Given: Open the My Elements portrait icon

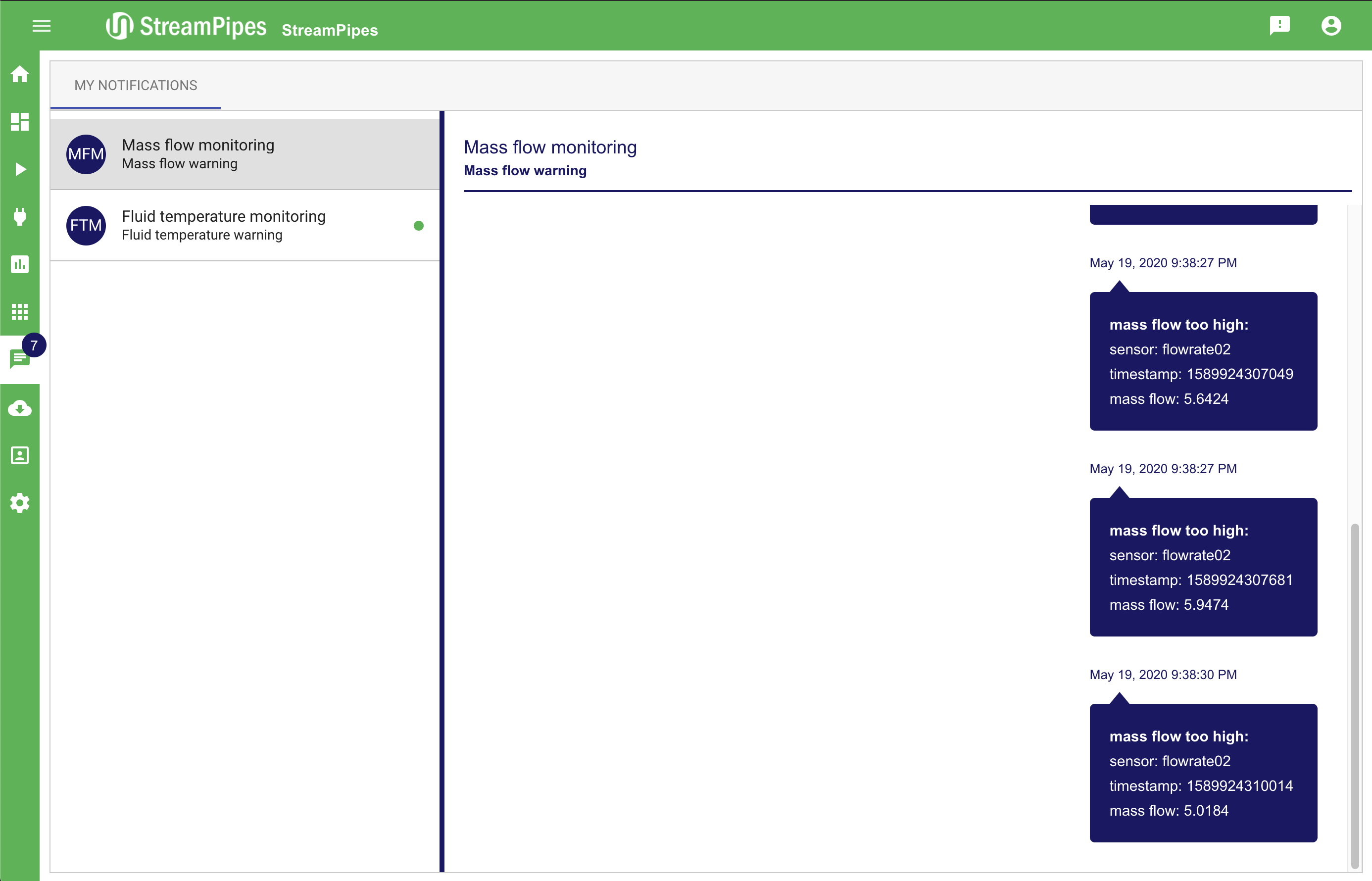Looking at the screenshot, I should point(20,455).
